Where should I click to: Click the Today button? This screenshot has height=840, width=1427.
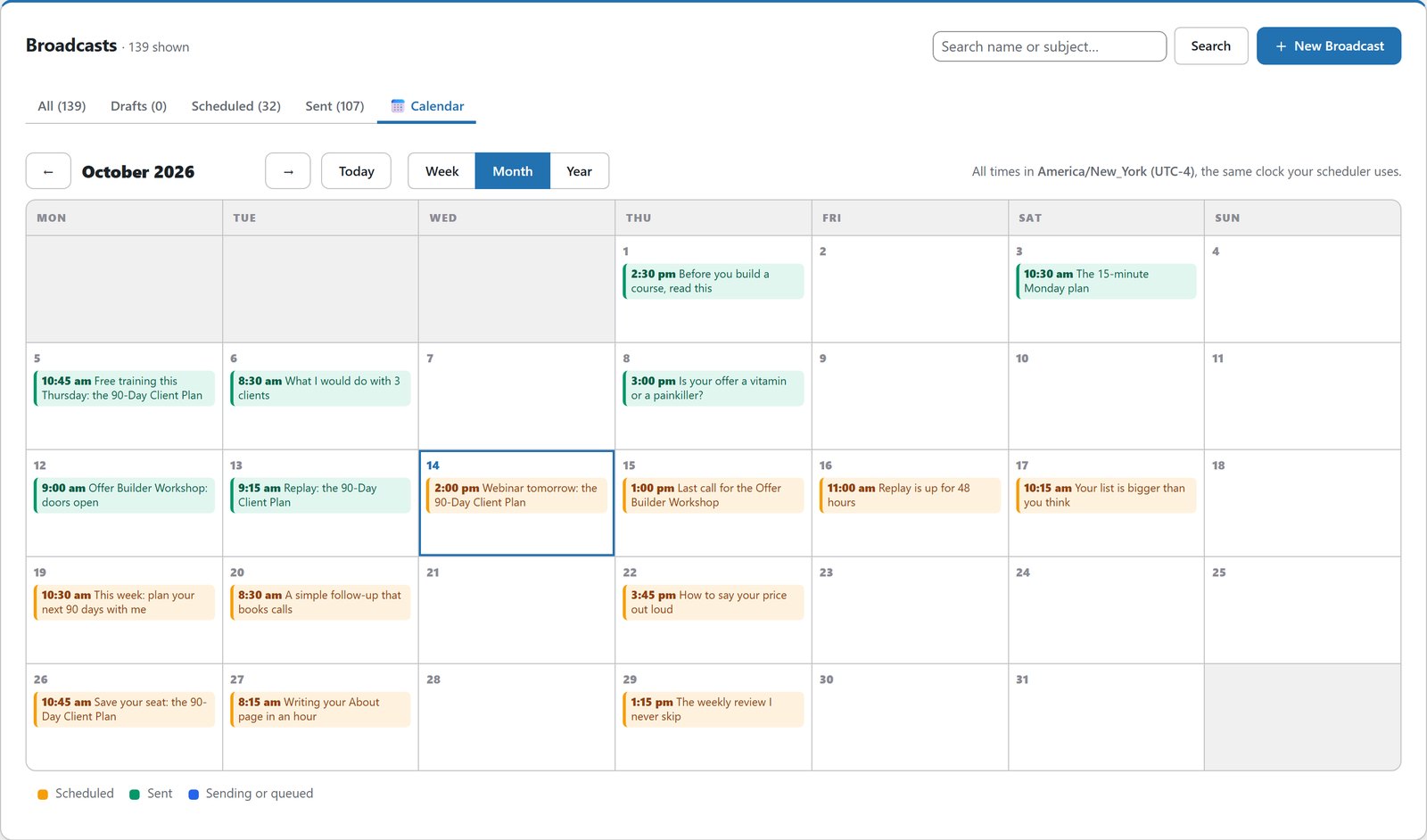tap(357, 171)
